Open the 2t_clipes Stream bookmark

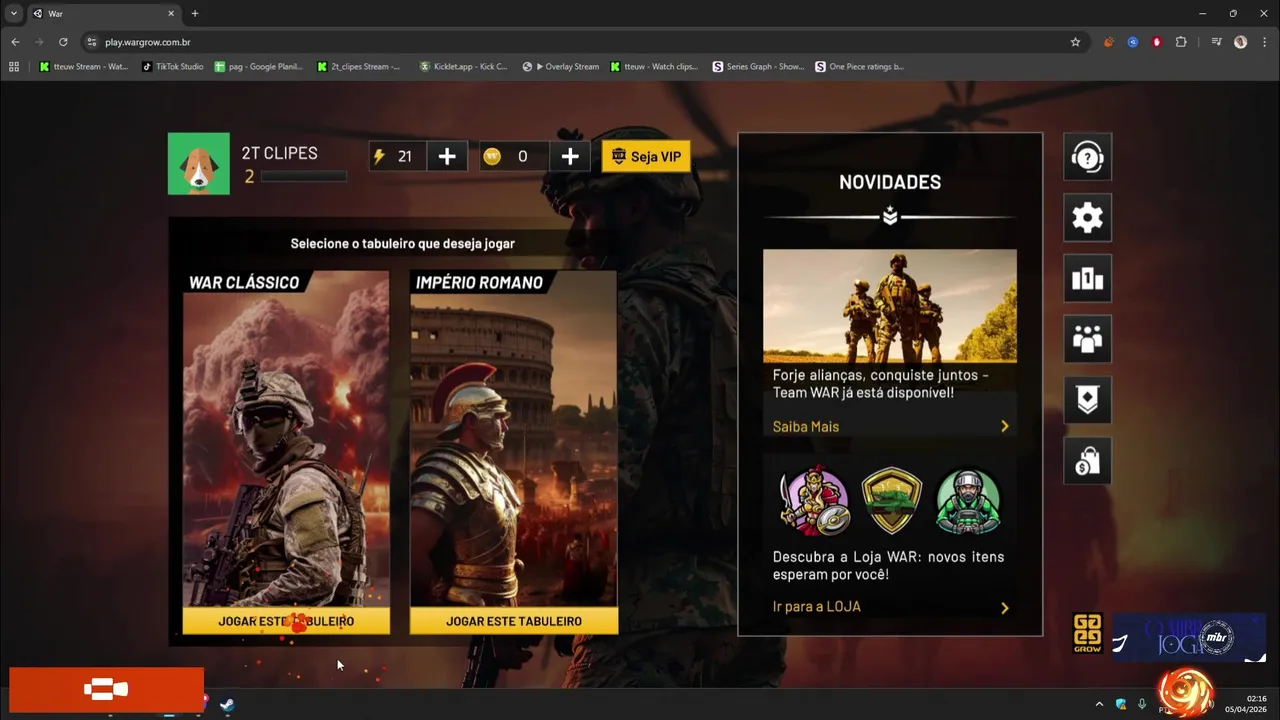point(358,67)
